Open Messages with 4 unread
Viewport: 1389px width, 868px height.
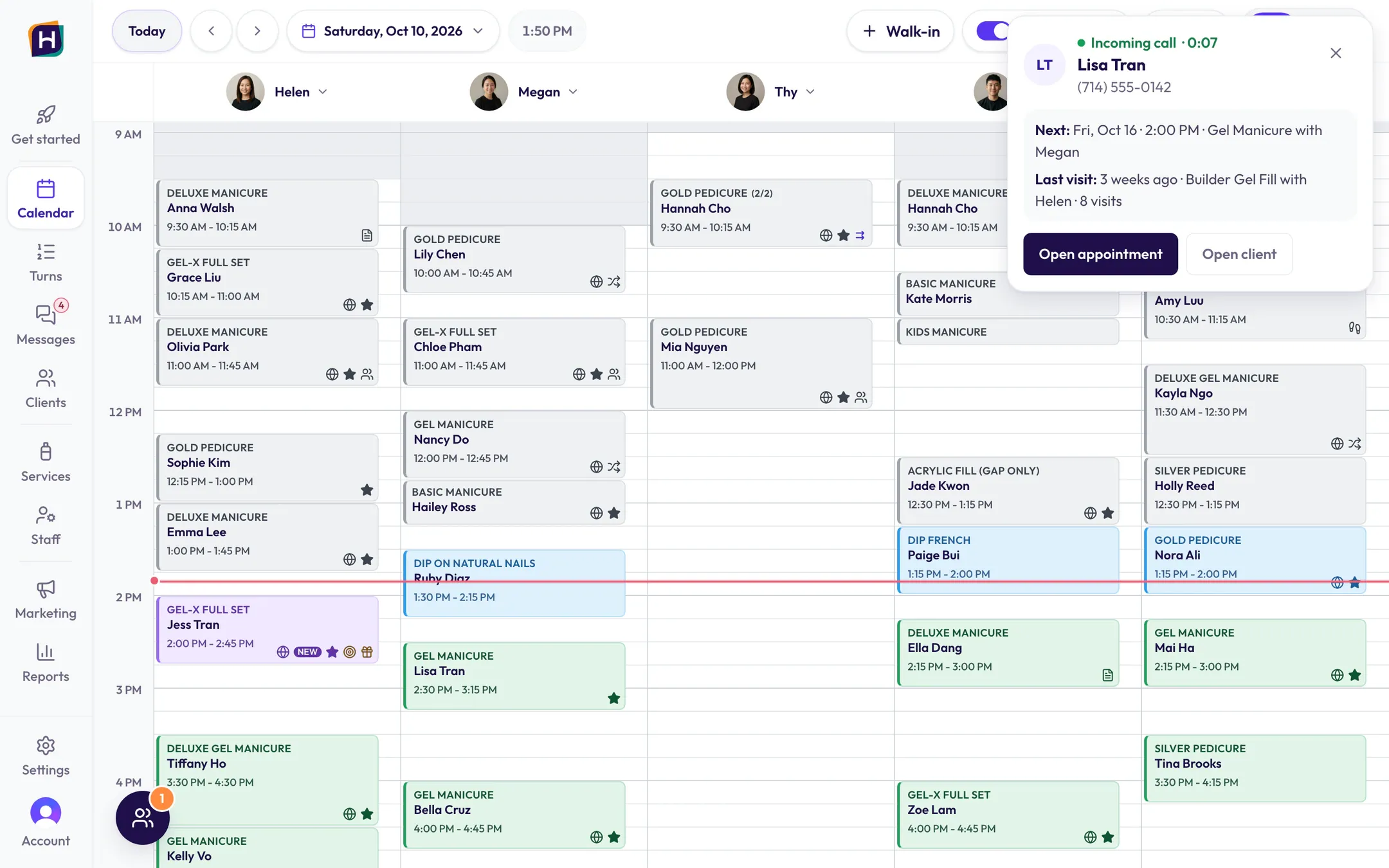point(46,325)
